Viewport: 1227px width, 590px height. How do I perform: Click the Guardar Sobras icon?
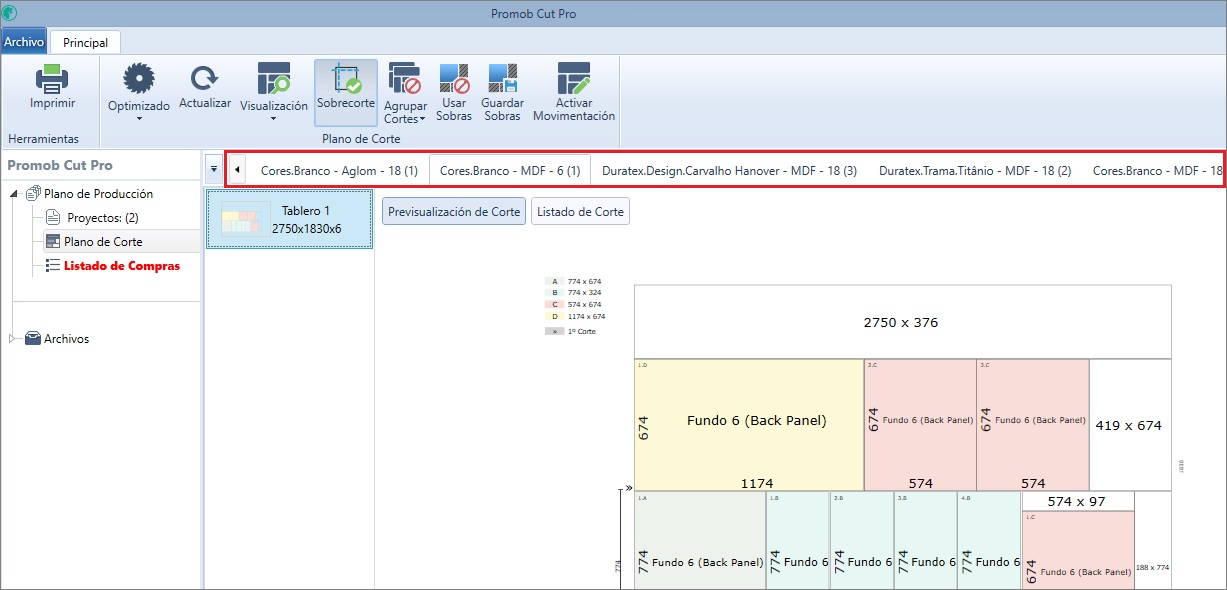point(502,79)
